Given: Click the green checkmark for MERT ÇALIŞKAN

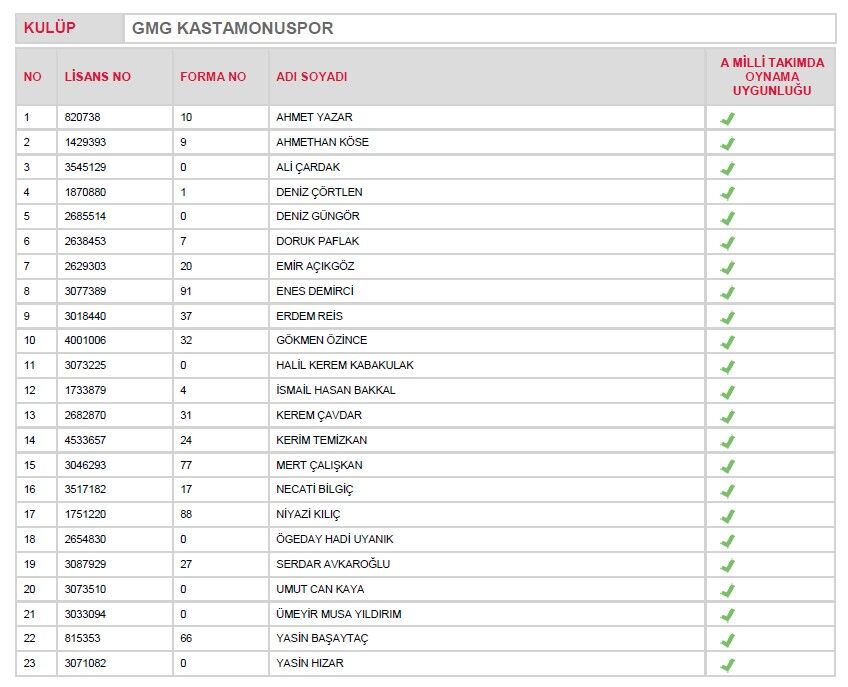Looking at the screenshot, I should (x=727, y=466).
